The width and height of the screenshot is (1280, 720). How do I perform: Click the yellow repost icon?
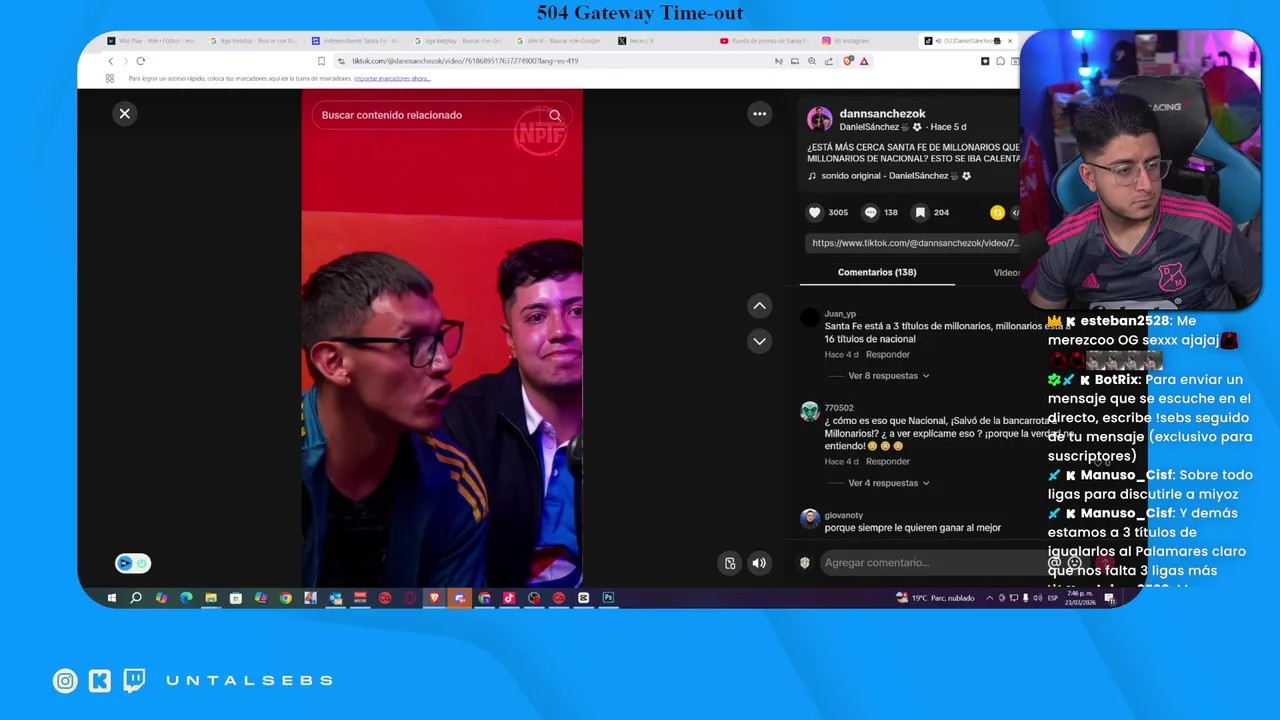click(x=997, y=212)
